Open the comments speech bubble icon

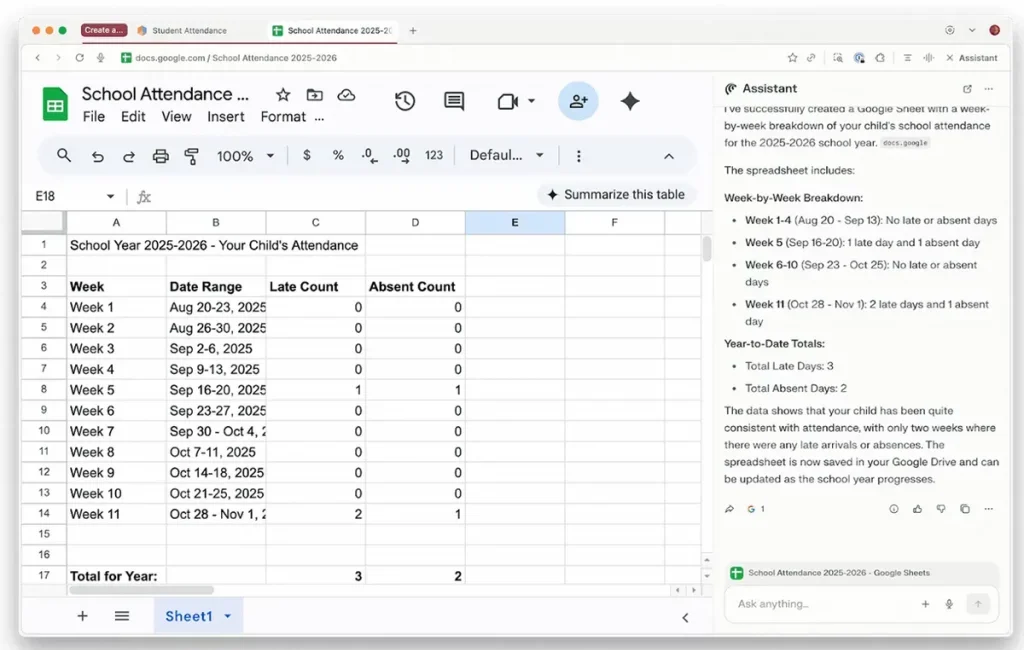tap(454, 101)
